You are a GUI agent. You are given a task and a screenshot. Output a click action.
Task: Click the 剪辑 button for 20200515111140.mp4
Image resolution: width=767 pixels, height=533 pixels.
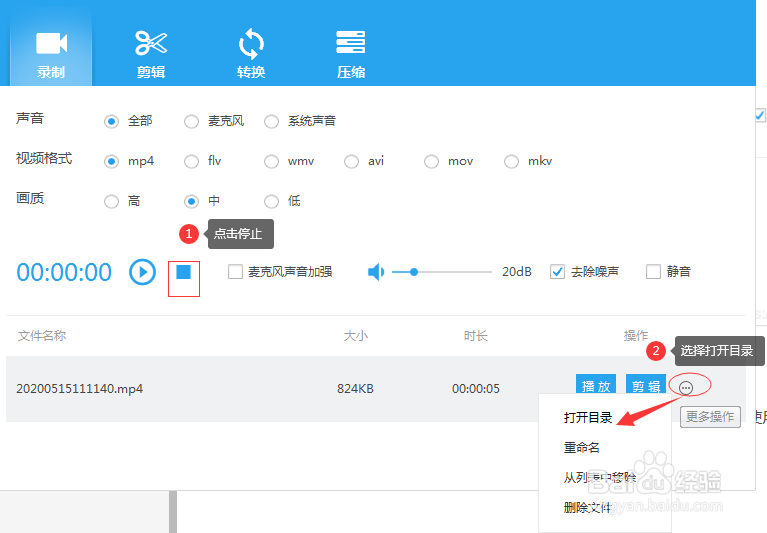646,385
